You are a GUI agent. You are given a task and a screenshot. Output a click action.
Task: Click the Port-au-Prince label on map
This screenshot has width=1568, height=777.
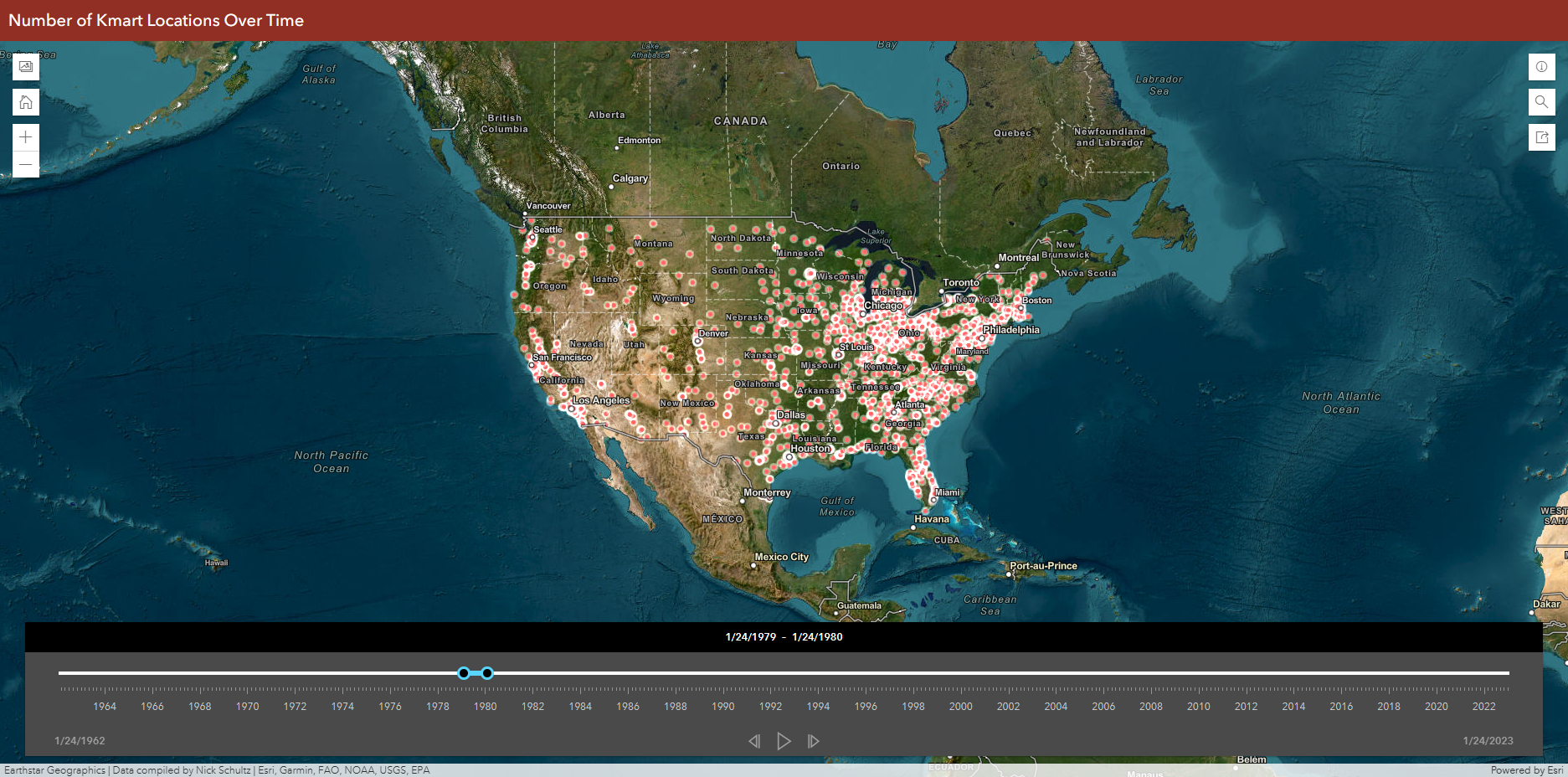[x=1043, y=566]
